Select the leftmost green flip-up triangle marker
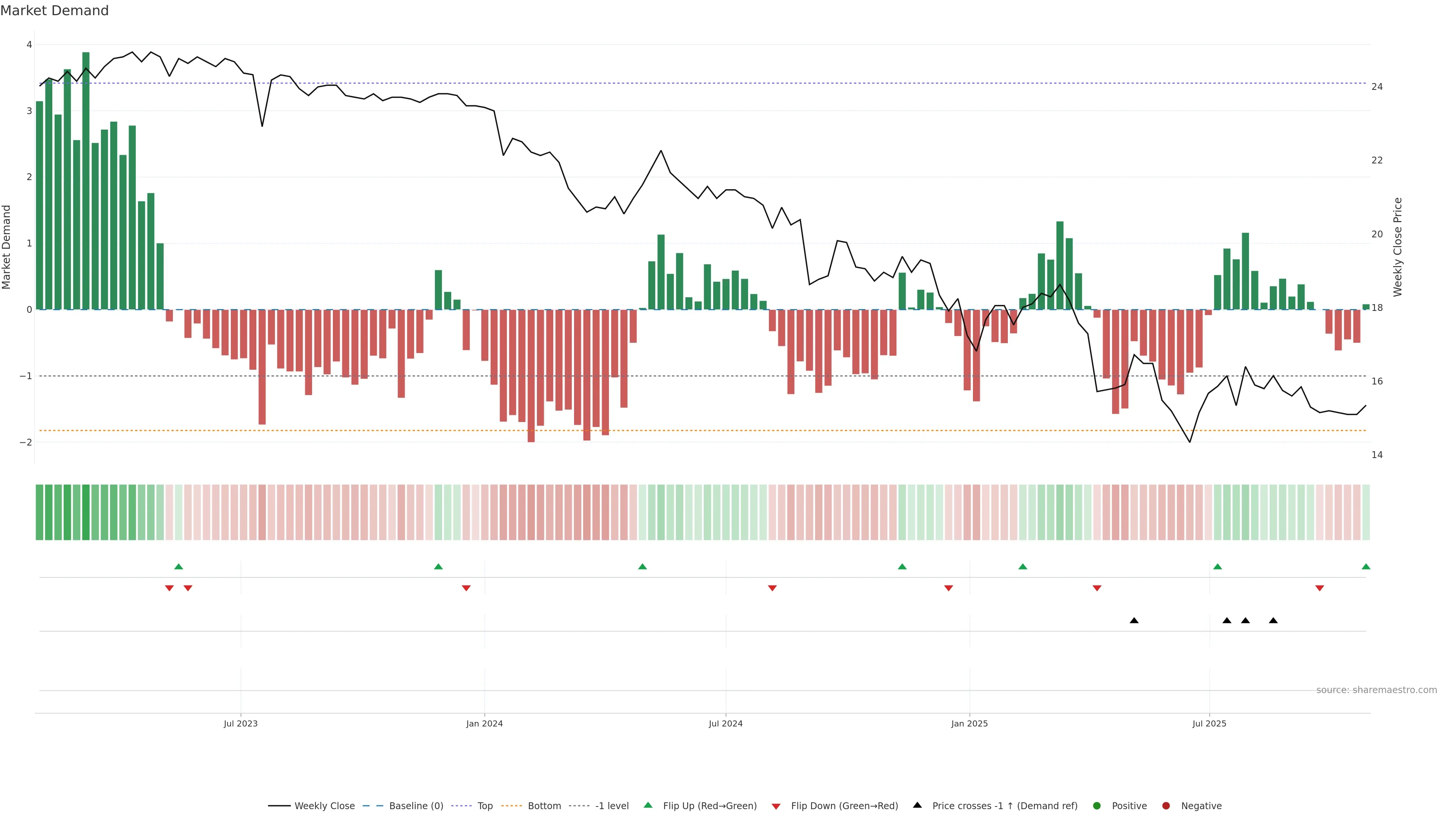 coord(179,566)
